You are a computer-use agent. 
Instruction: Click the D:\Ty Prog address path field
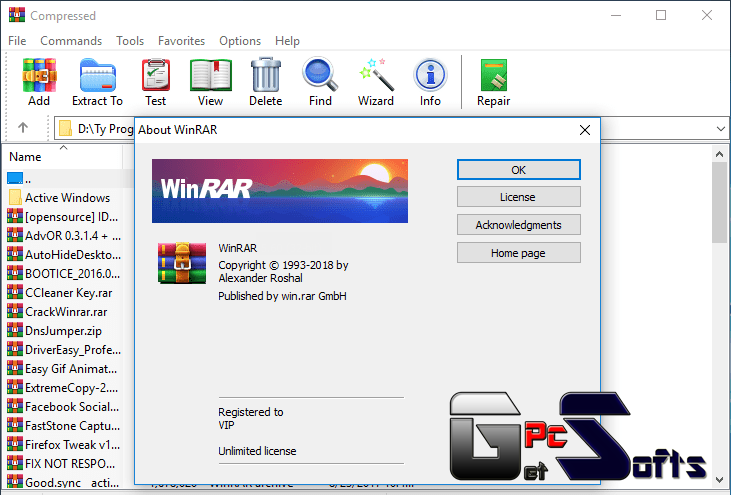[x=96, y=128]
